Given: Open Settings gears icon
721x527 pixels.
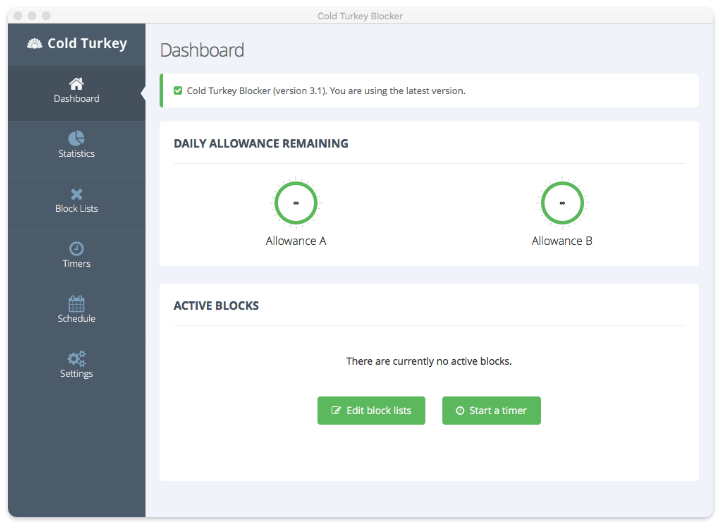Looking at the screenshot, I should pyautogui.click(x=76, y=359).
